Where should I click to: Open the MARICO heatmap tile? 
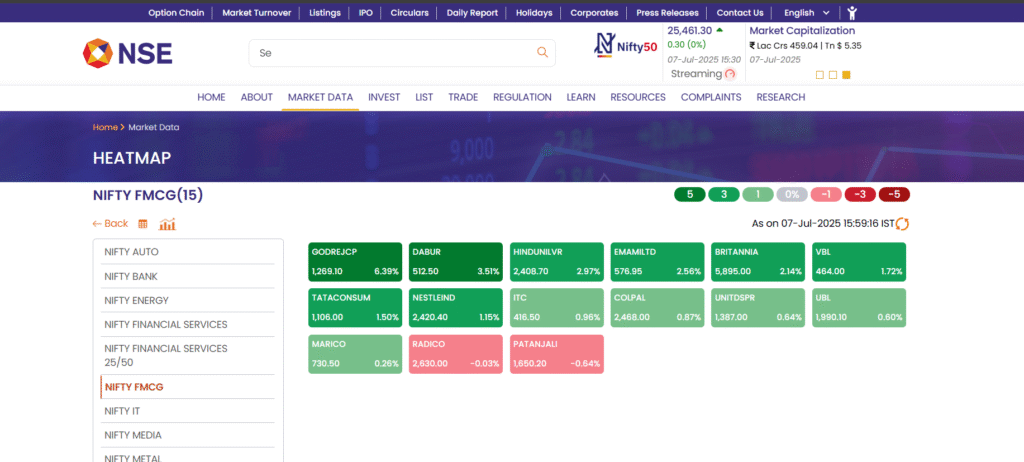click(x=355, y=354)
